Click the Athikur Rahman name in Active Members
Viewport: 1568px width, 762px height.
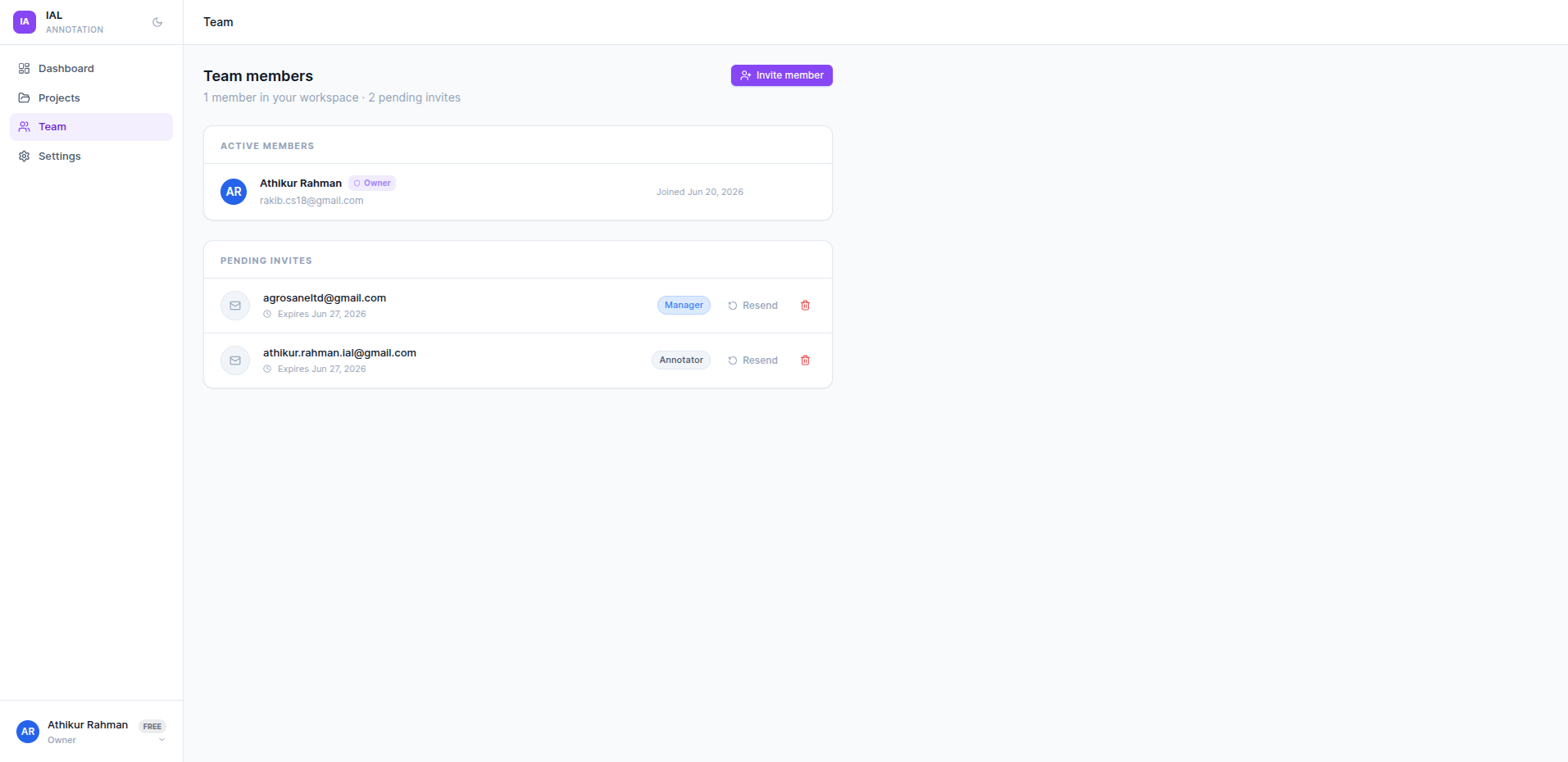tap(301, 184)
